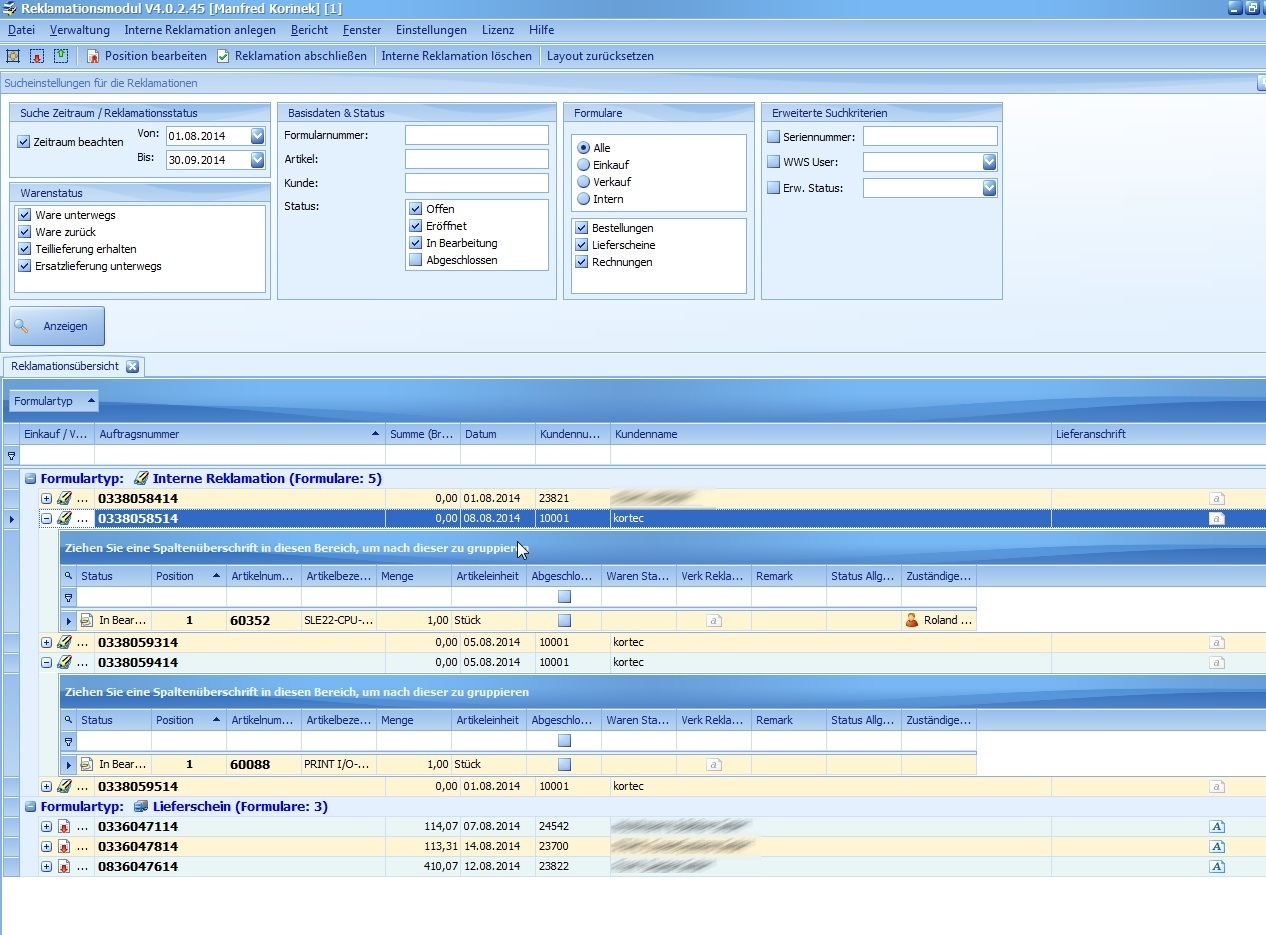Image resolution: width=1266 pixels, height=935 pixels.
Task: Enable the Seriennummer search checkbox
Action: coord(773,137)
